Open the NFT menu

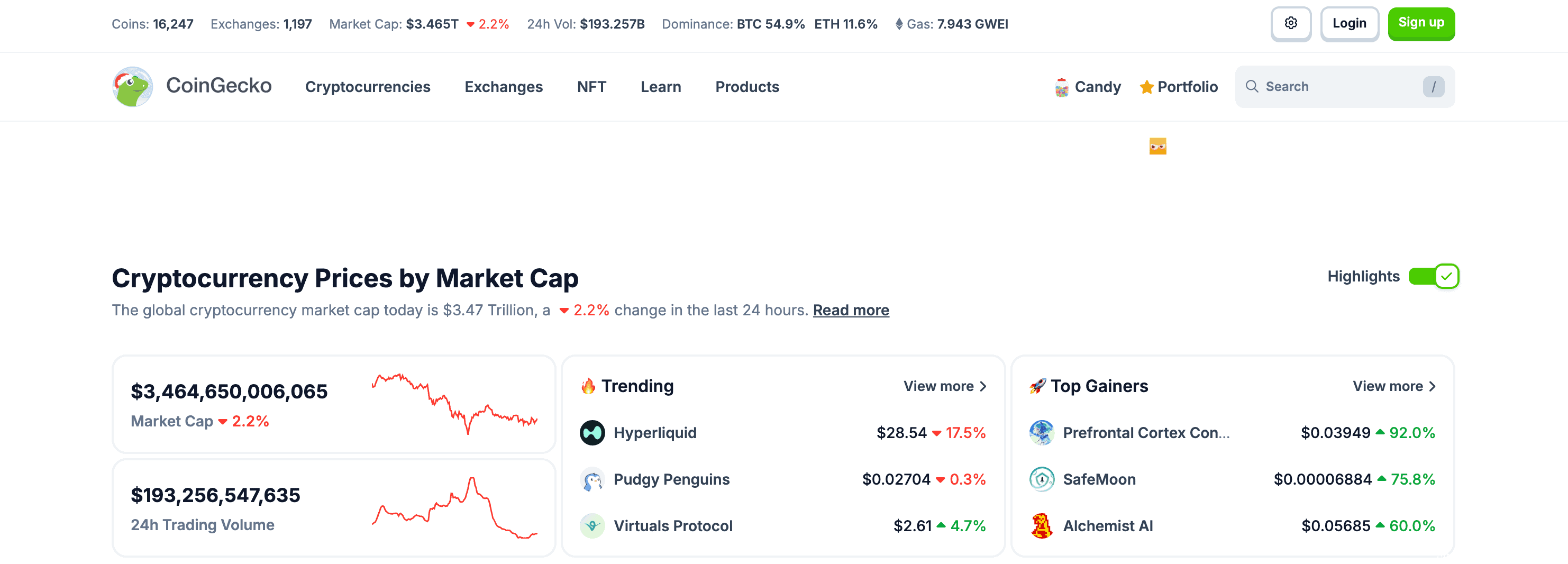pos(591,87)
